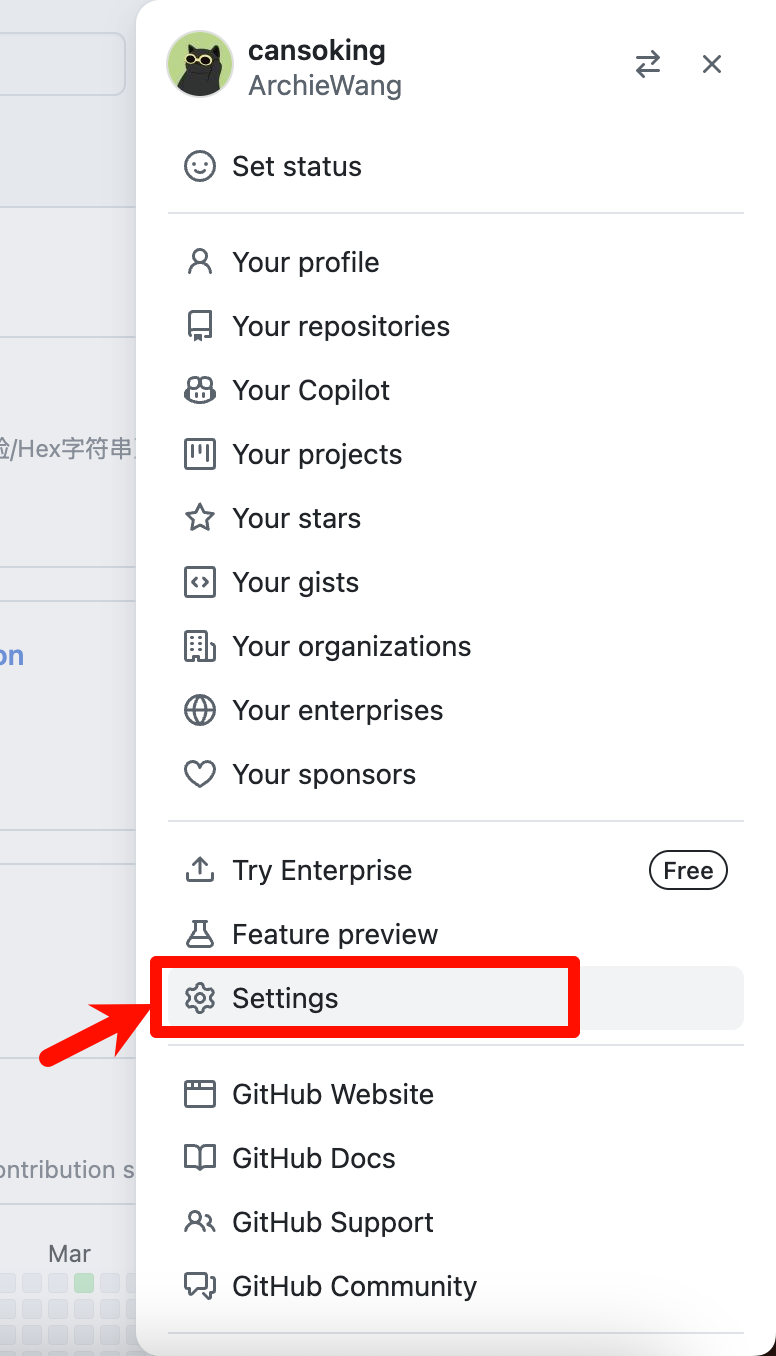Image resolution: width=776 pixels, height=1356 pixels.
Task: Close the account dropdown with the X
Action: click(711, 63)
